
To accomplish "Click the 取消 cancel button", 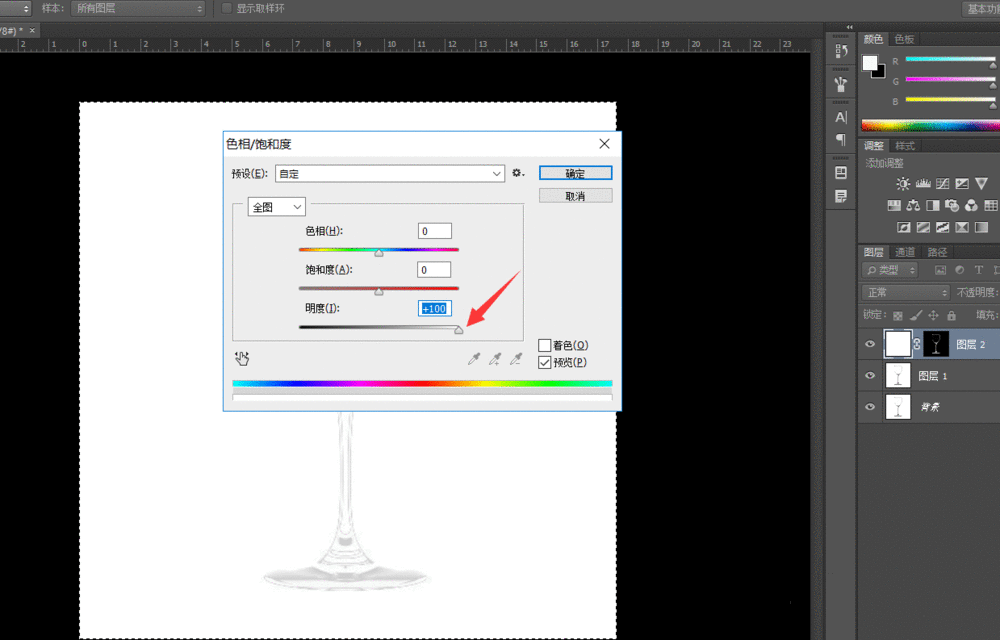I will [x=575, y=194].
